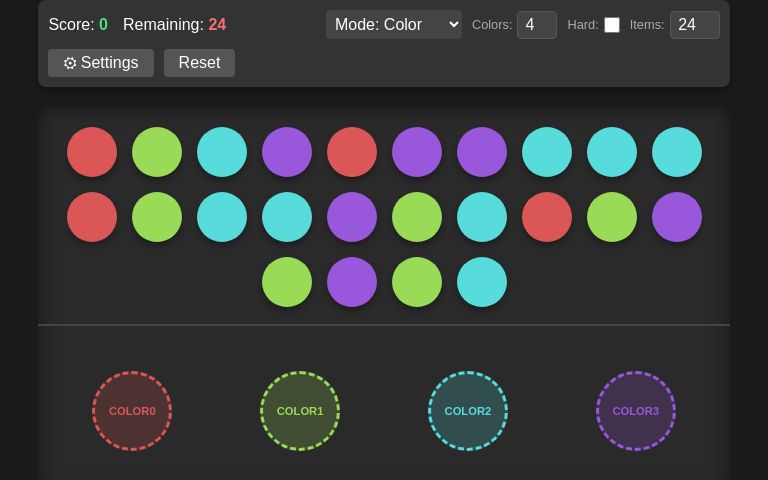This screenshot has width=768, height=480.
Task: Select the purple COLOR3 target bin
Action: click(636, 411)
